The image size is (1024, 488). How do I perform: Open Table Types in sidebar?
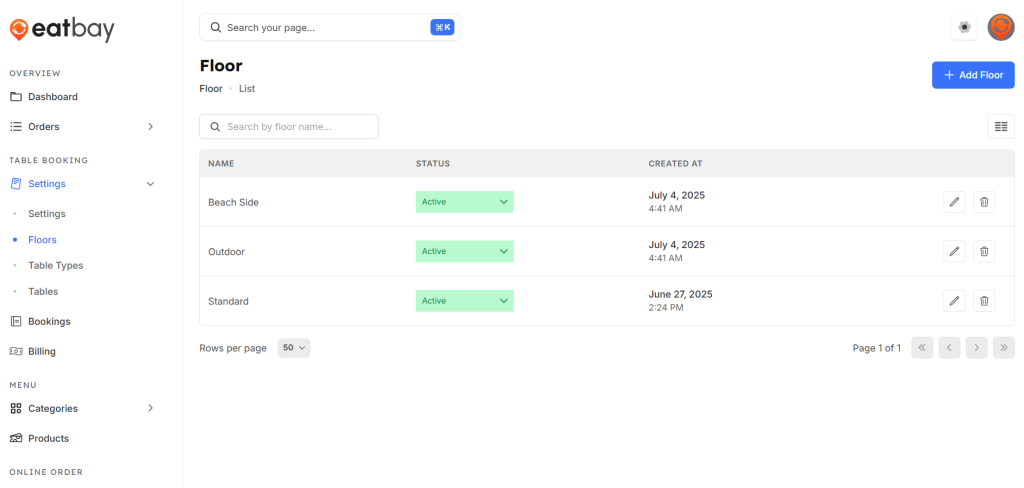[55, 266]
